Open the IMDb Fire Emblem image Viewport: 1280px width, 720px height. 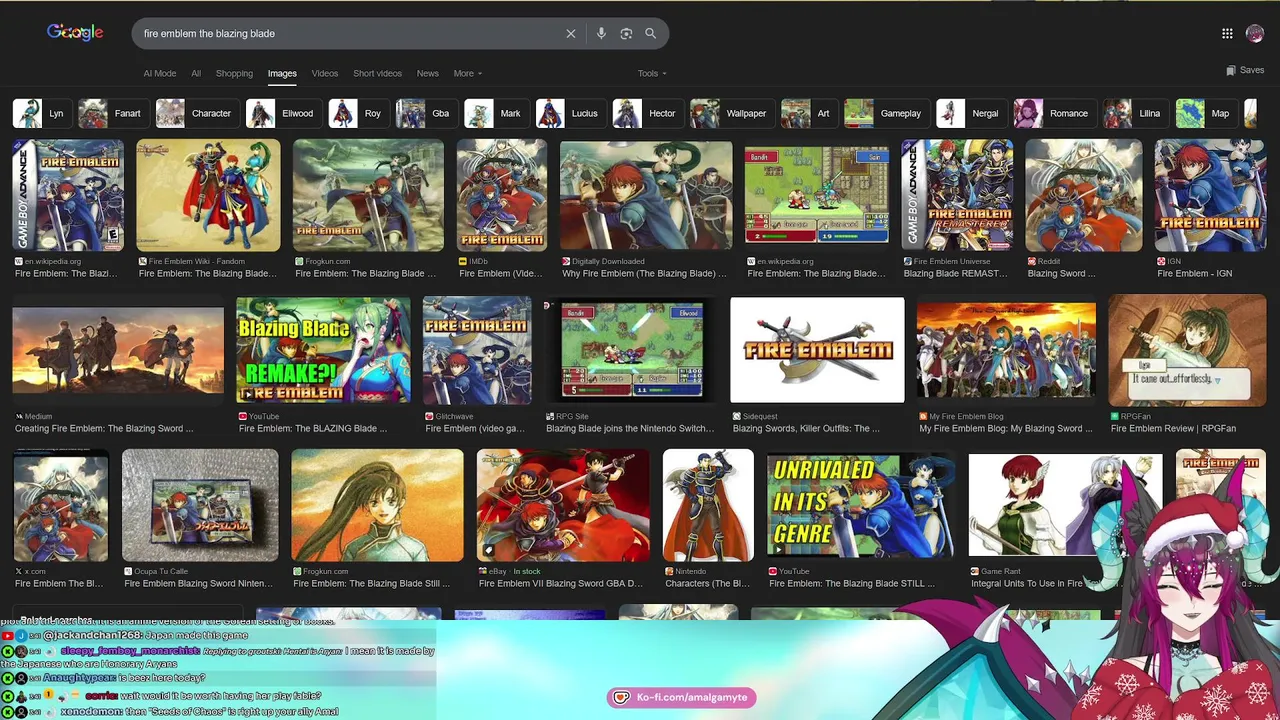click(x=502, y=195)
